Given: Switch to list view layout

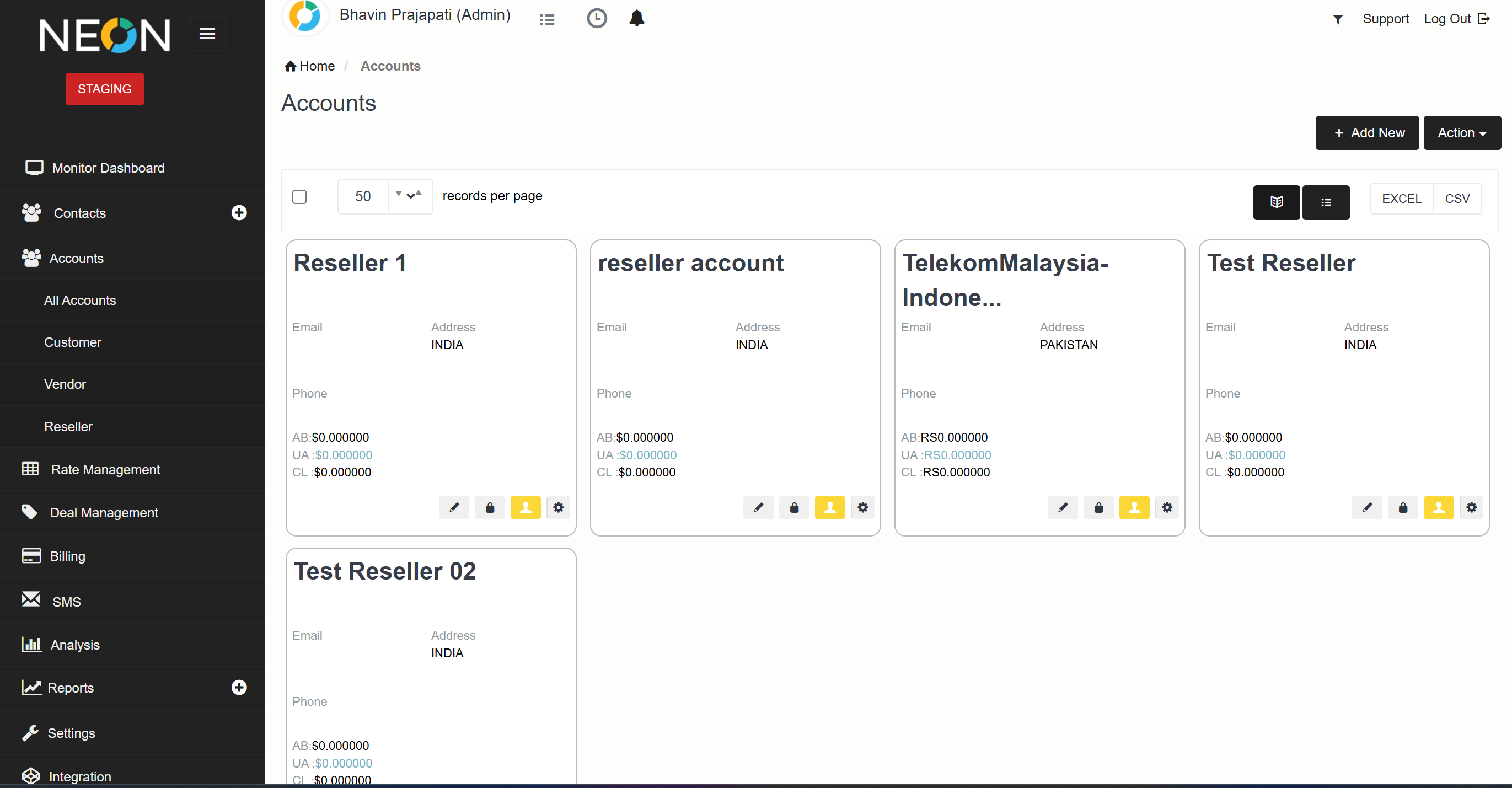Looking at the screenshot, I should click(1326, 202).
